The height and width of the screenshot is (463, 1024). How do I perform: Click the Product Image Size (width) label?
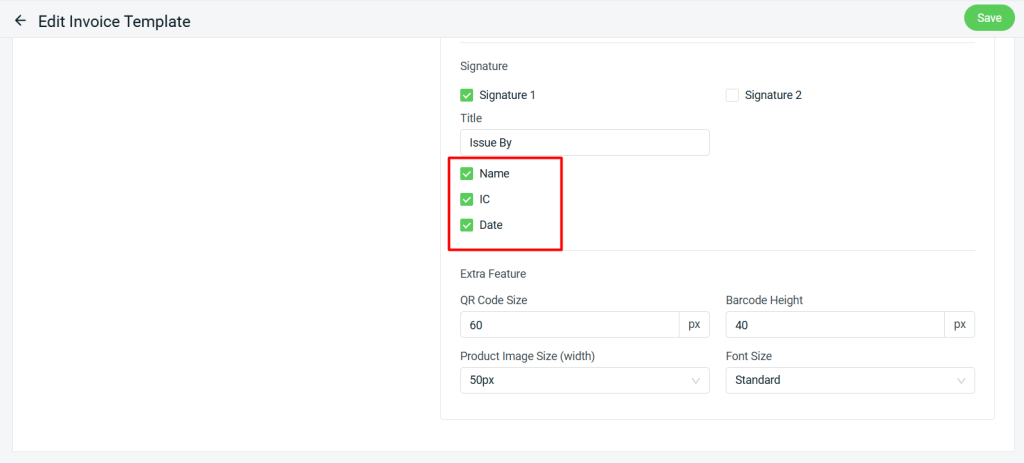pyautogui.click(x=528, y=357)
